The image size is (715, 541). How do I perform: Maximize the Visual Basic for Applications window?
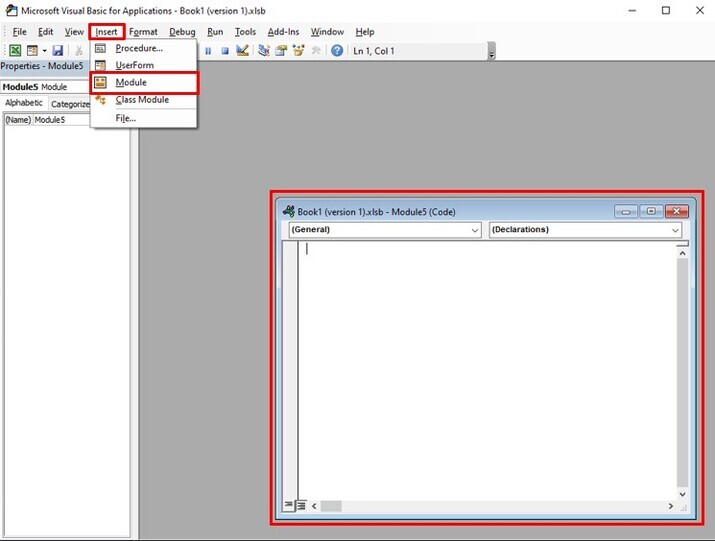pos(666,10)
